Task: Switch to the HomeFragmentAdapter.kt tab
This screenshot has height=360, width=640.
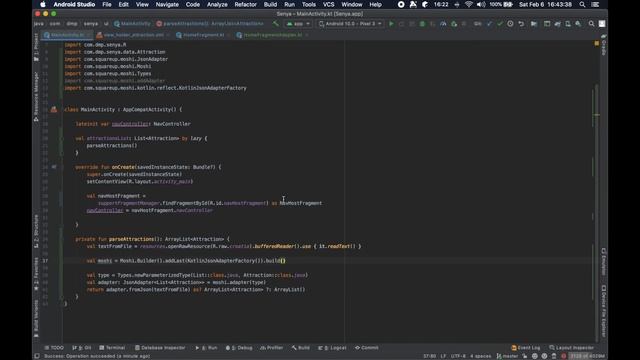Action: click(273, 35)
